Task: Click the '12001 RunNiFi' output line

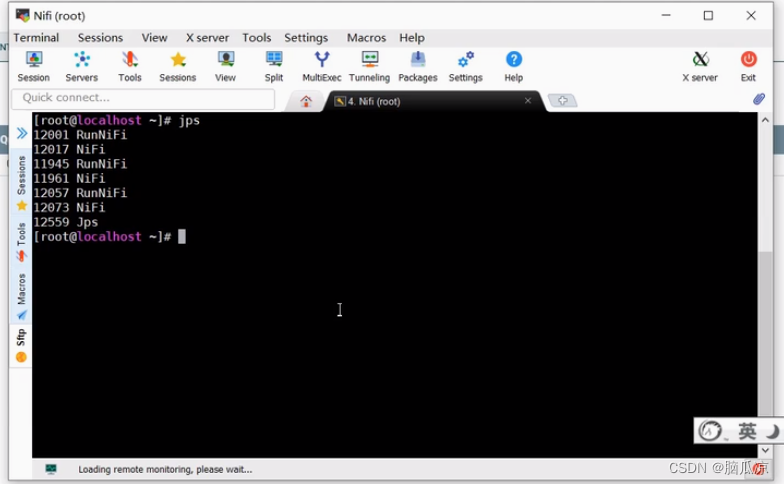Action: (80, 135)
